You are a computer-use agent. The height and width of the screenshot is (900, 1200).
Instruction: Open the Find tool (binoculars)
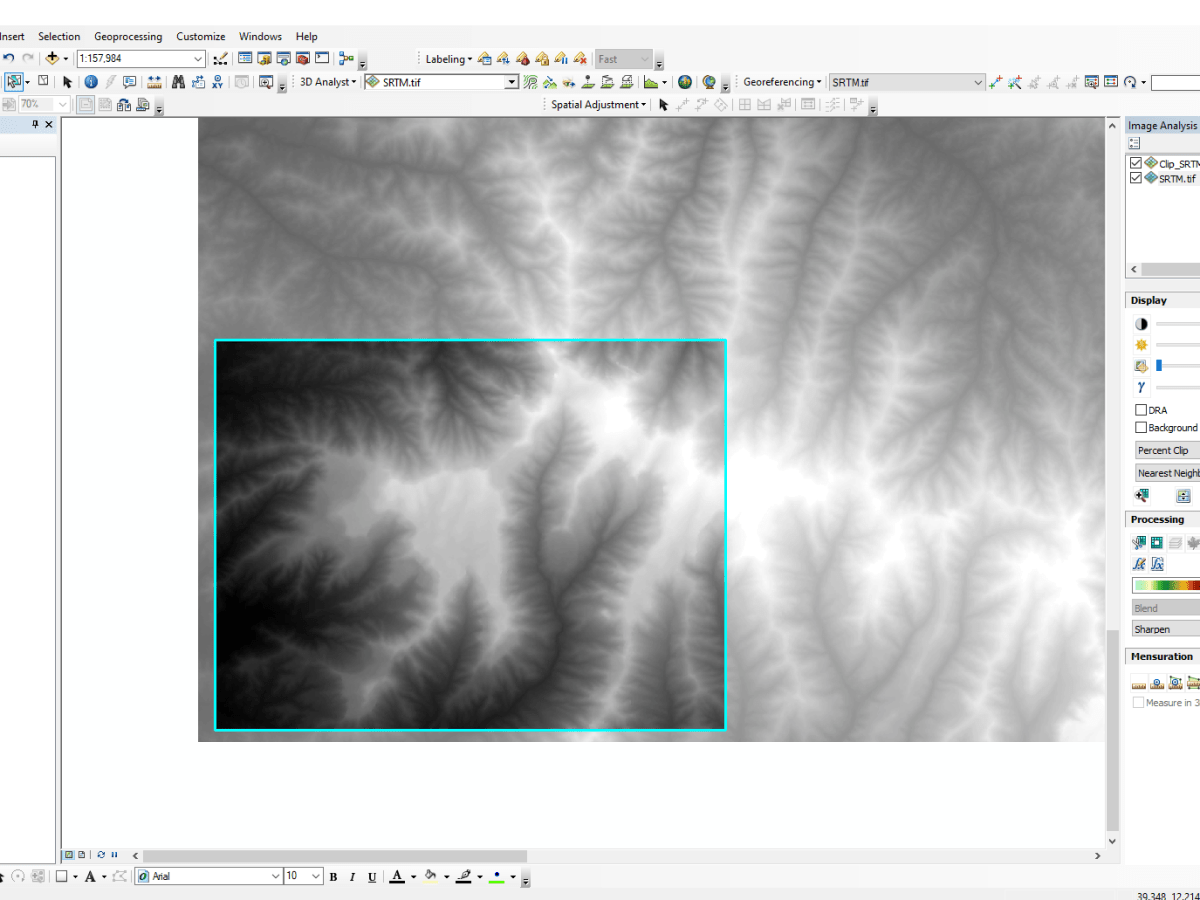click(179, 82)
